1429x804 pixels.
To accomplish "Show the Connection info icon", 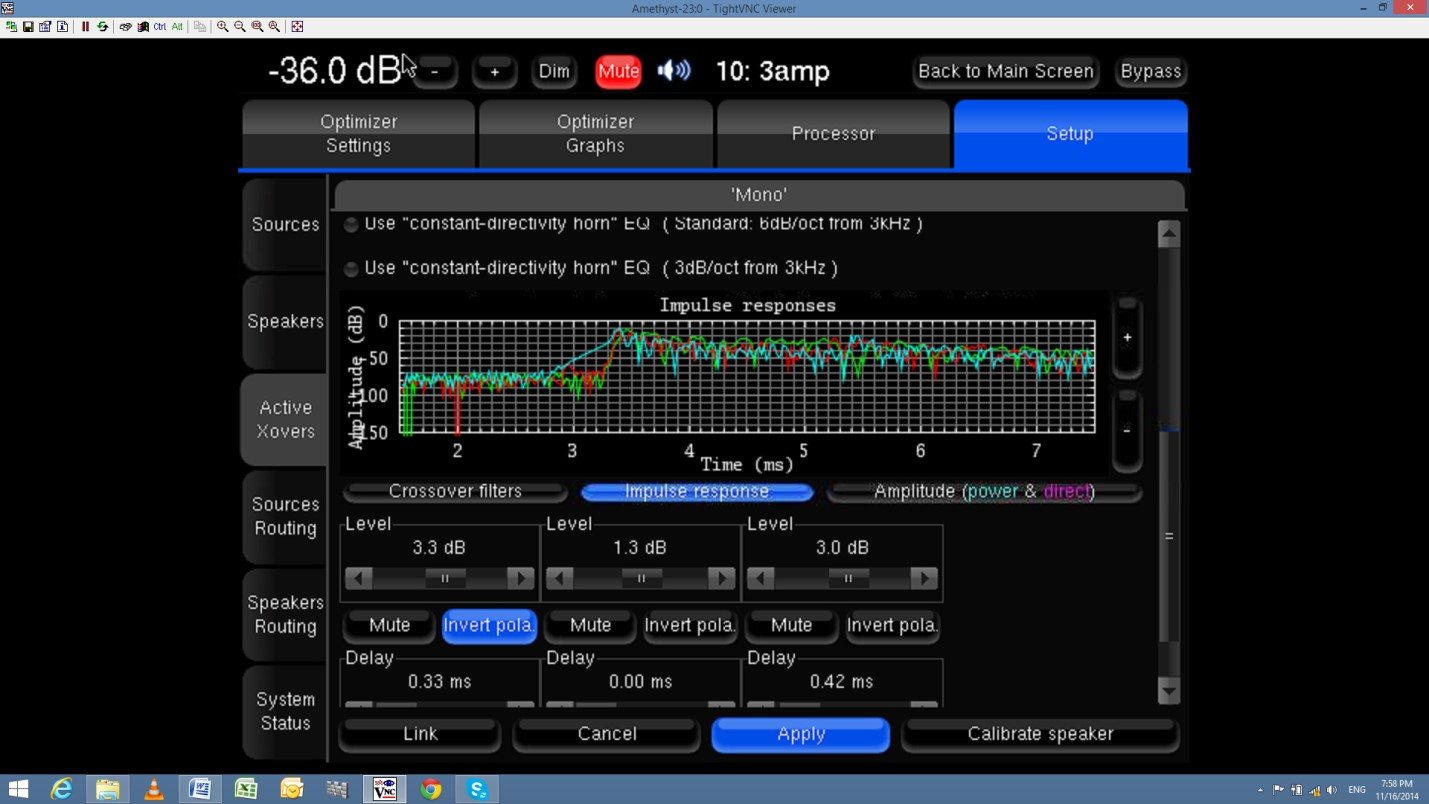I will 62,27.
